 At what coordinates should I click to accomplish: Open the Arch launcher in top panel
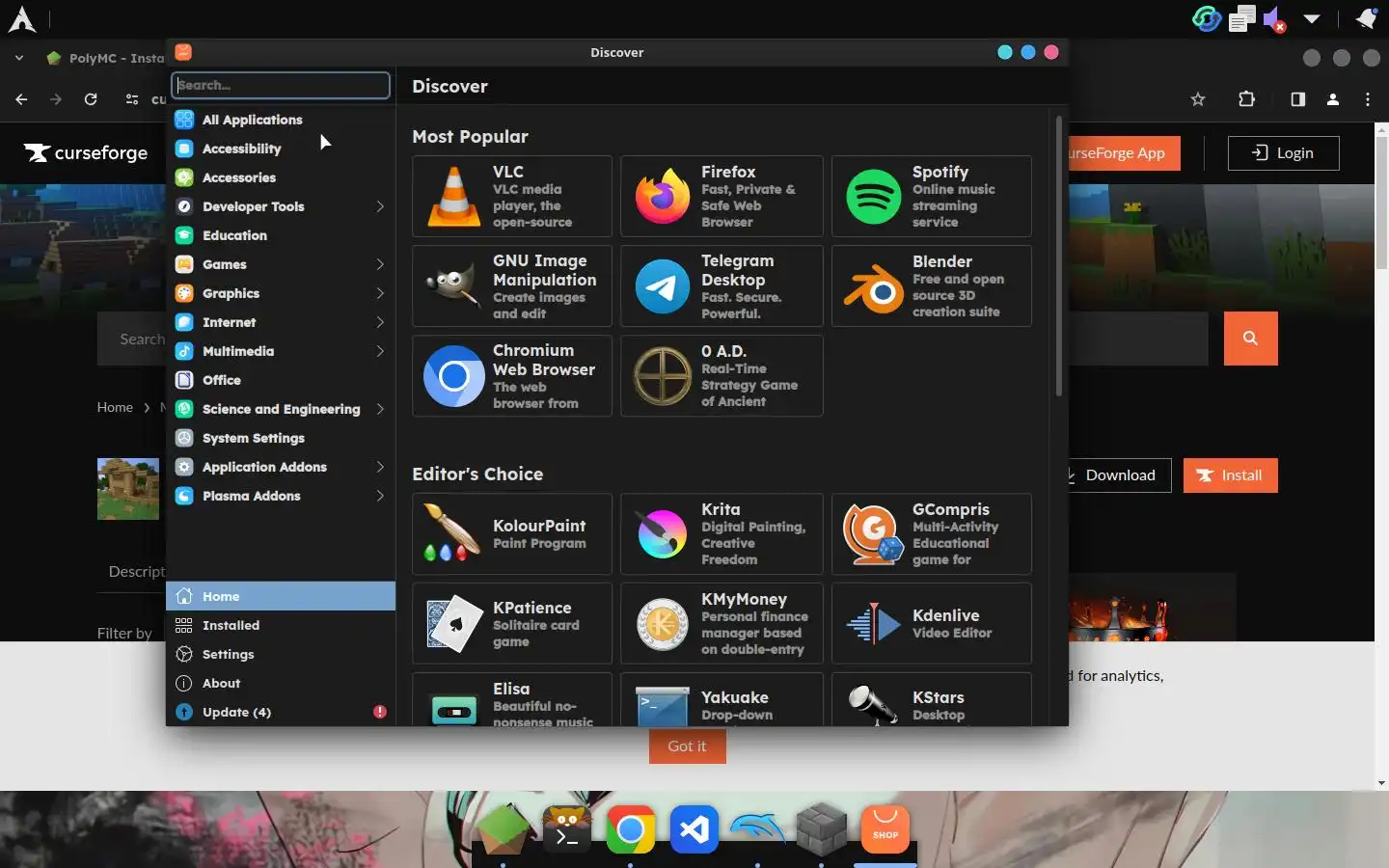click(21, 19)
